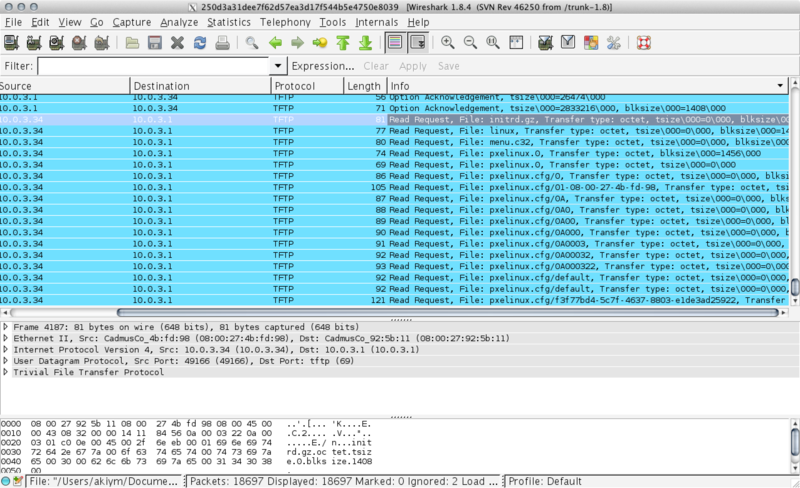
Task: Click the packet list horizontal scrollbar thumb
Action: click(x=448, y=312)
